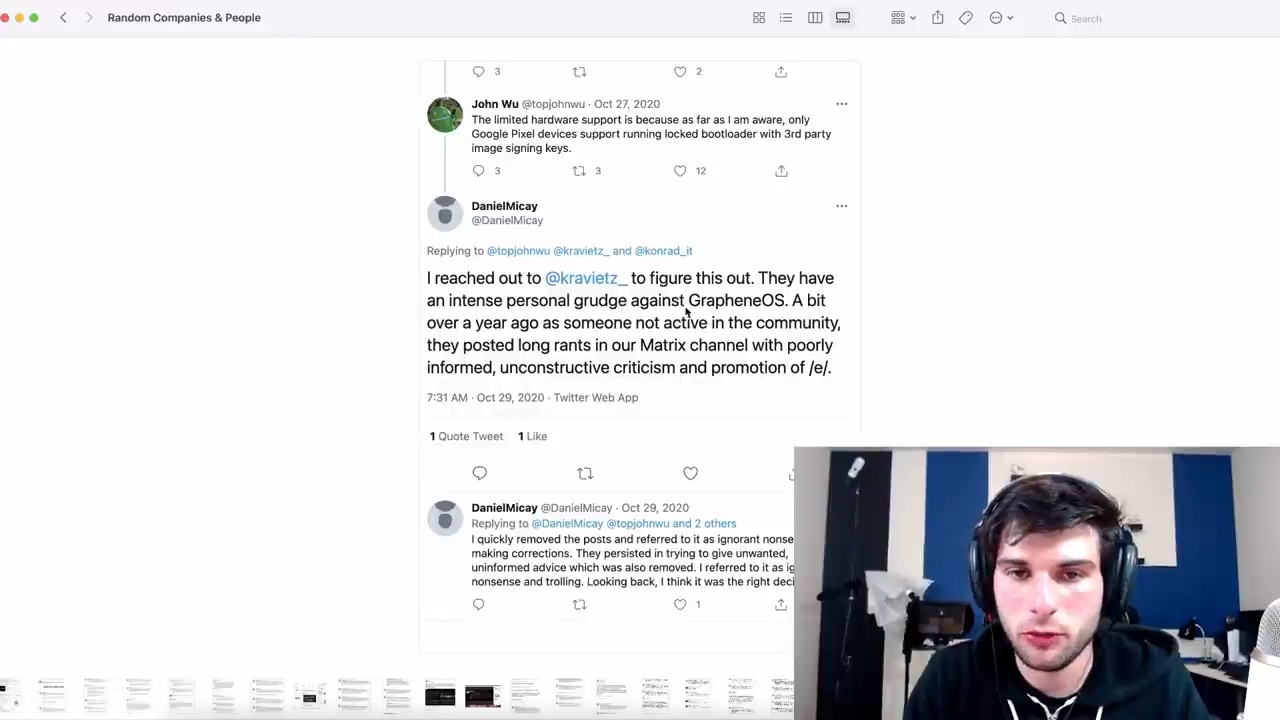
Task: Go back with the left chevron
Action: point(63,18)
